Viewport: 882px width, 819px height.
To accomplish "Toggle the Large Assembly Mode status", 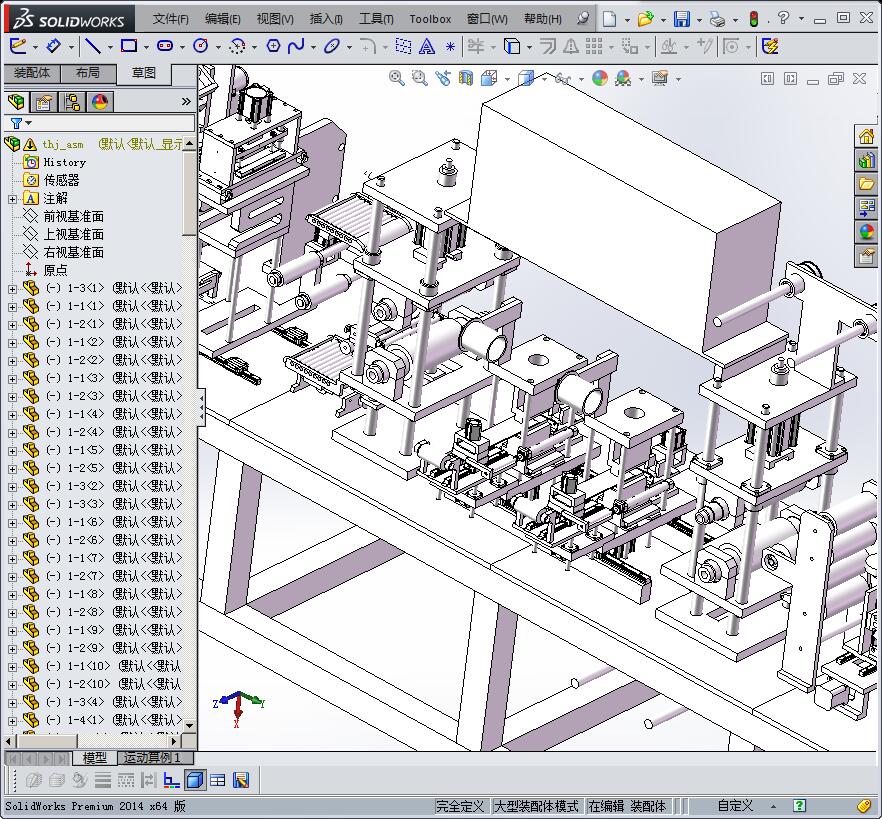I will tap(536, 806).
